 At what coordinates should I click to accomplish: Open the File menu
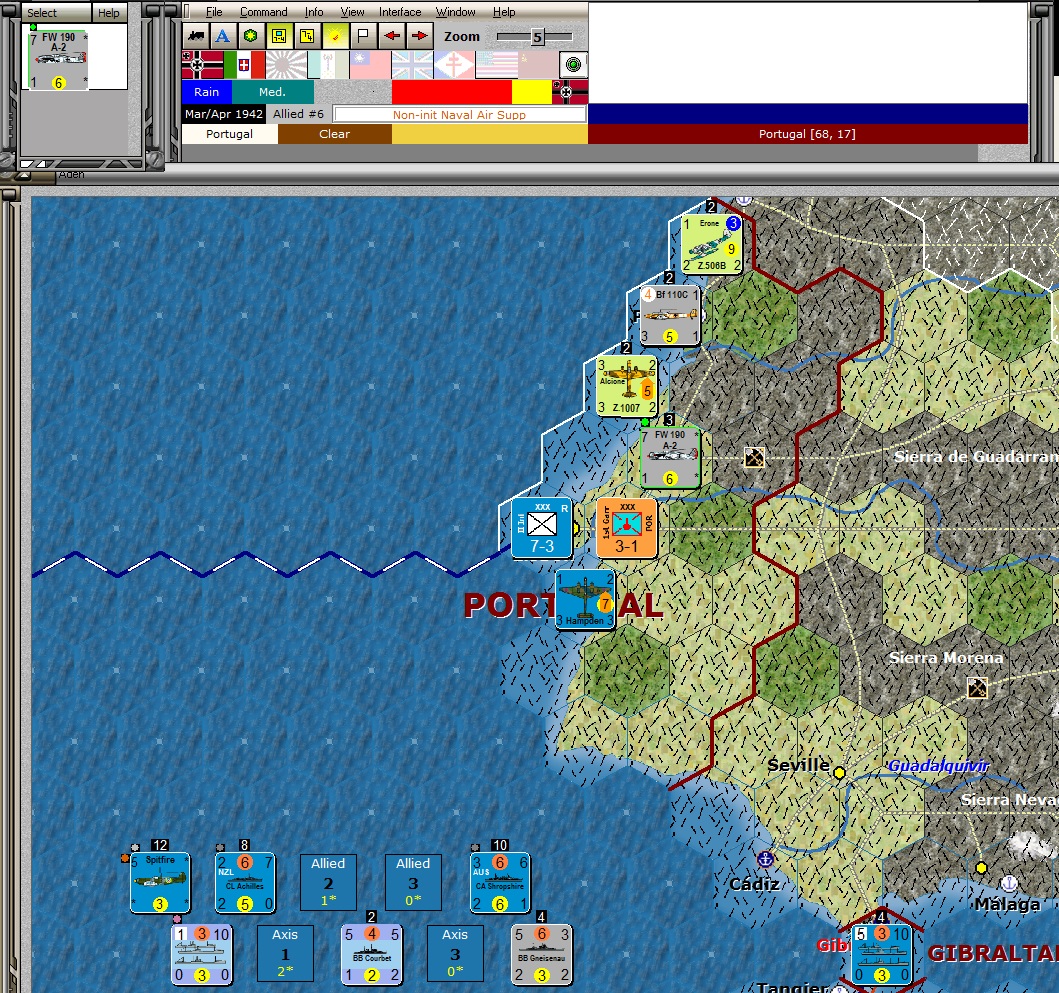click(x=214, y=12)
